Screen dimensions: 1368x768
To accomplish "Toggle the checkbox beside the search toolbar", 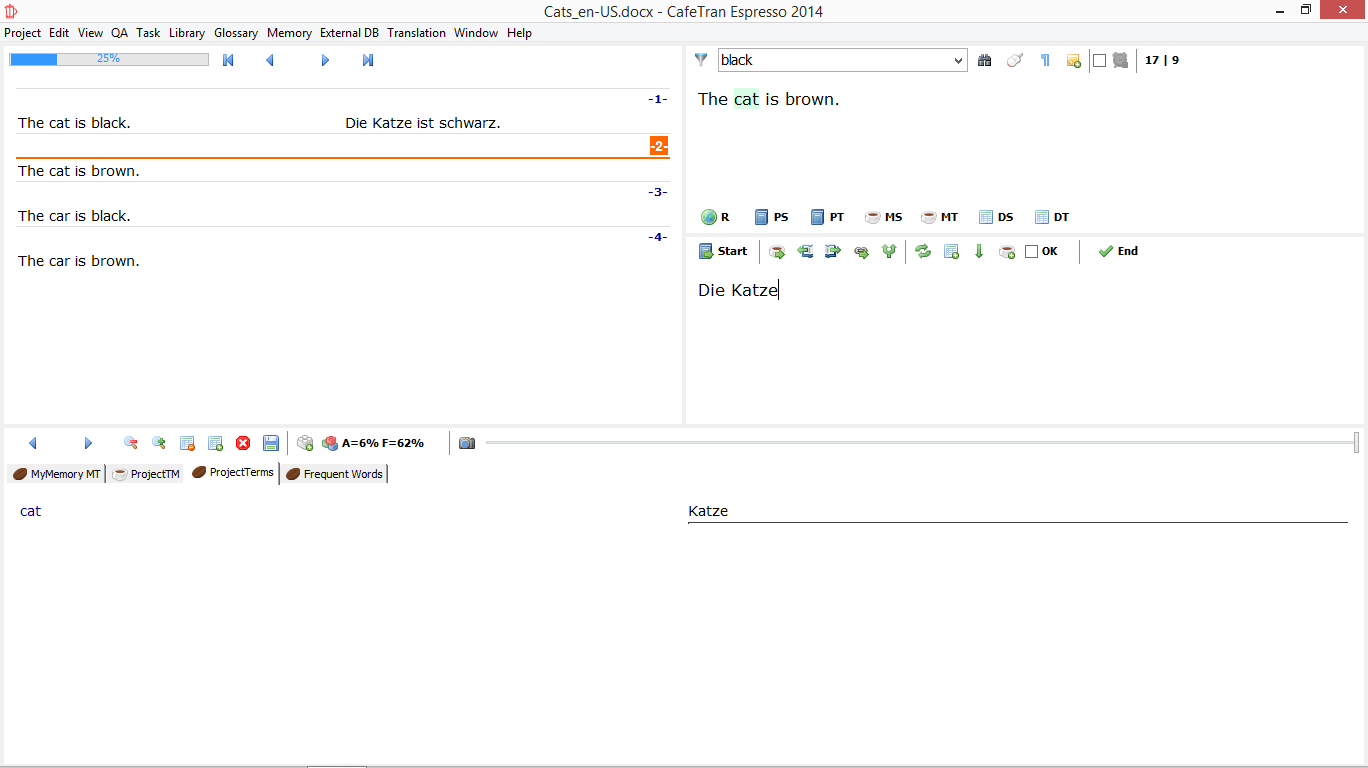I will point(1099,60).
